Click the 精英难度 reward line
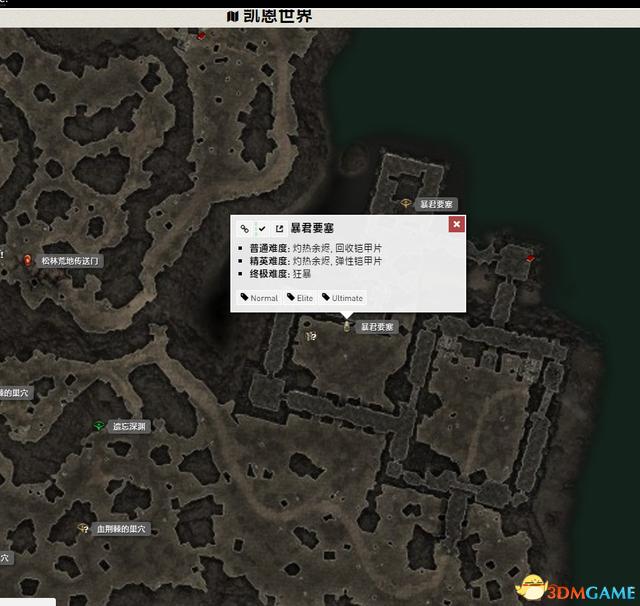Image resolution: width=640 pixels, height=606 pixels. 316,261
